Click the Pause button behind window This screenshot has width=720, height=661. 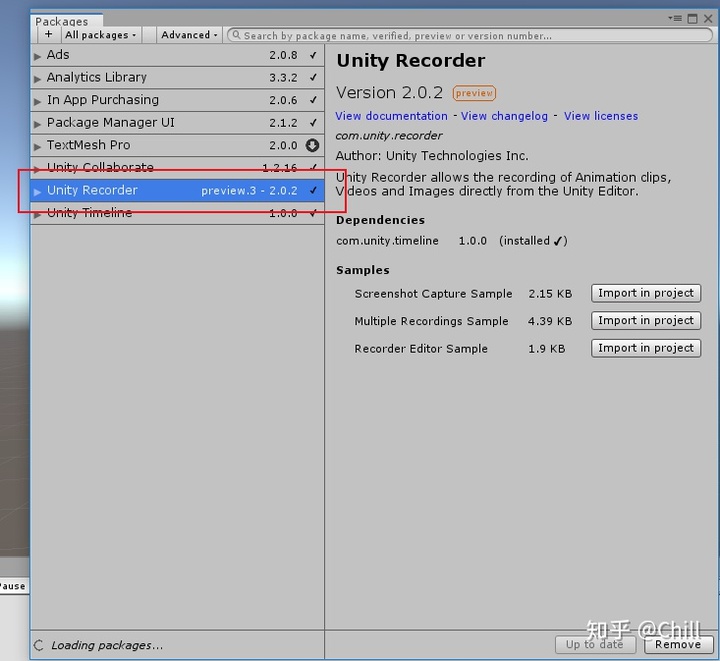click(12, 586)
